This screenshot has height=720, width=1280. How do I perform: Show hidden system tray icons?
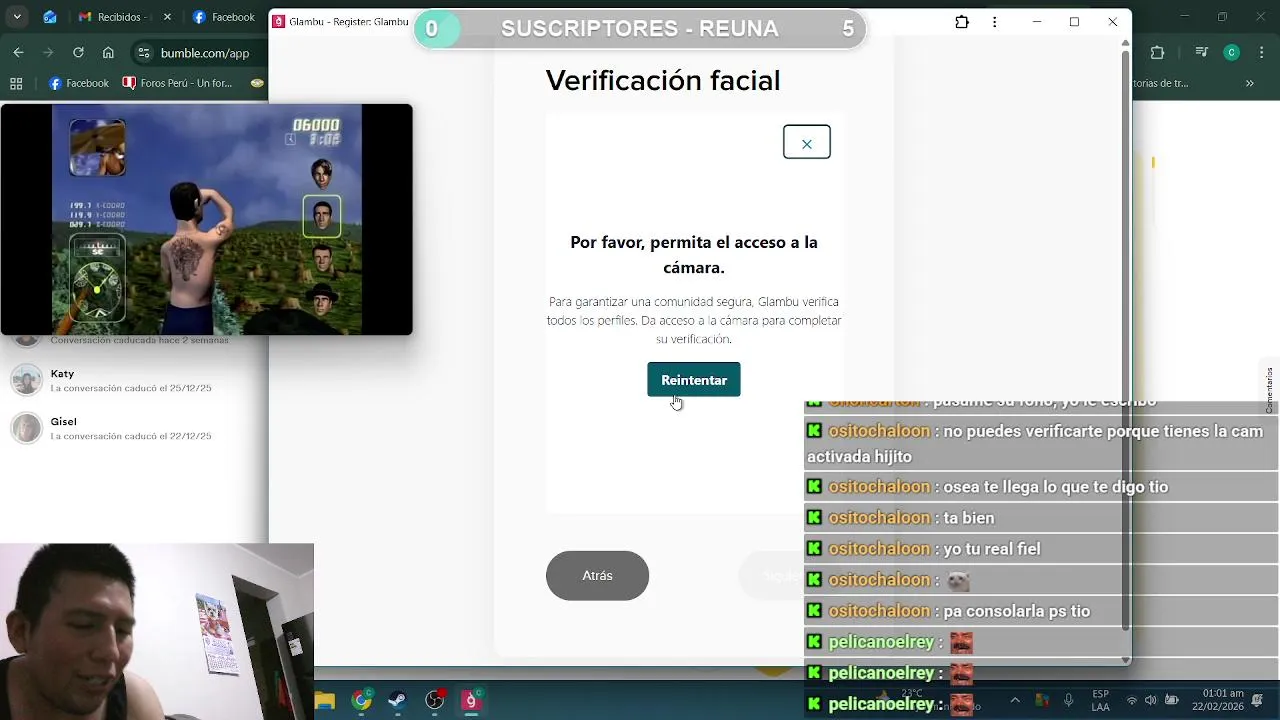coord(1015,701)
